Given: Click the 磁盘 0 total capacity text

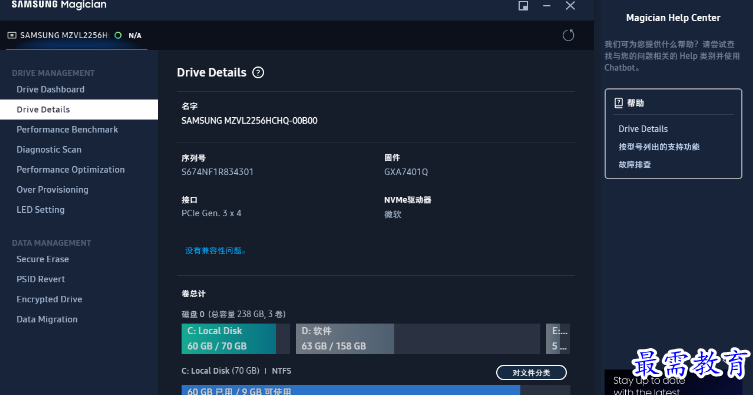Looking at the screenshot, I should (233, 314).
